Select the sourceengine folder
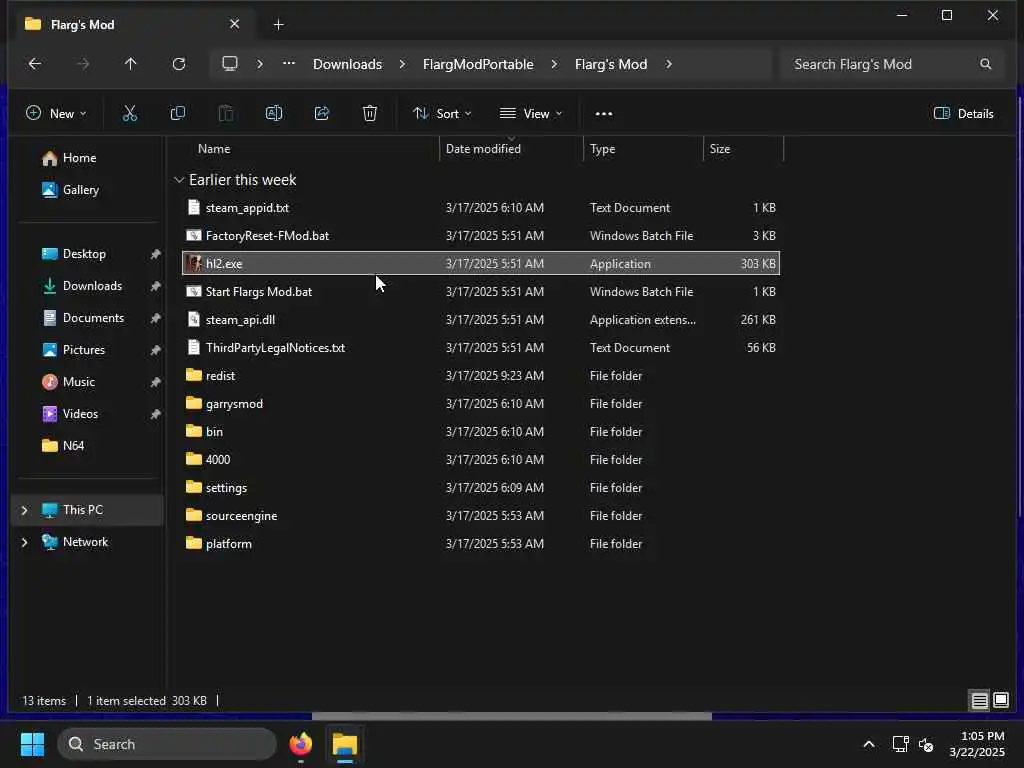 pos(481,515)
